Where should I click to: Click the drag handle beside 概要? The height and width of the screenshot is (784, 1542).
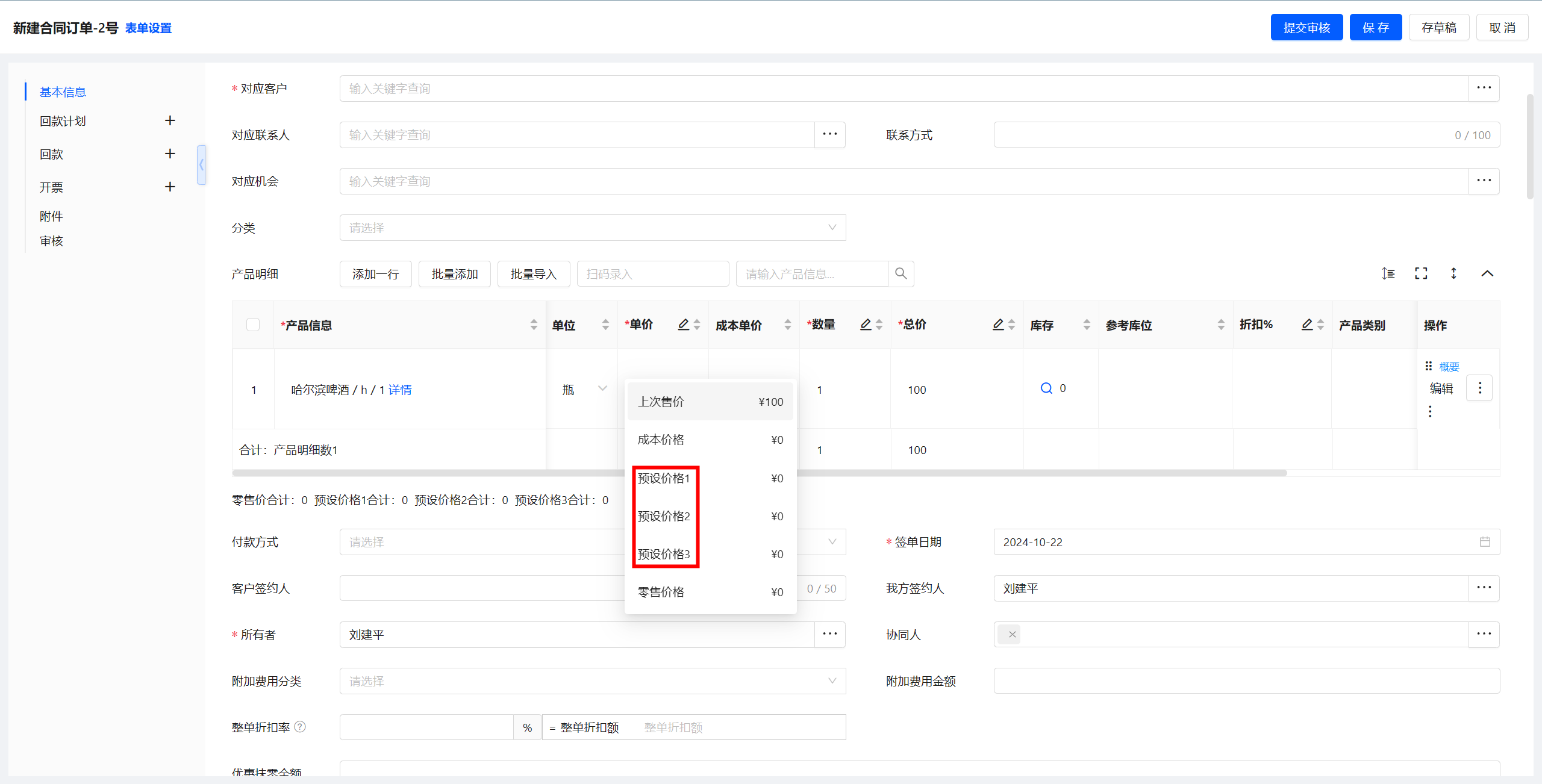[1429, 366]
